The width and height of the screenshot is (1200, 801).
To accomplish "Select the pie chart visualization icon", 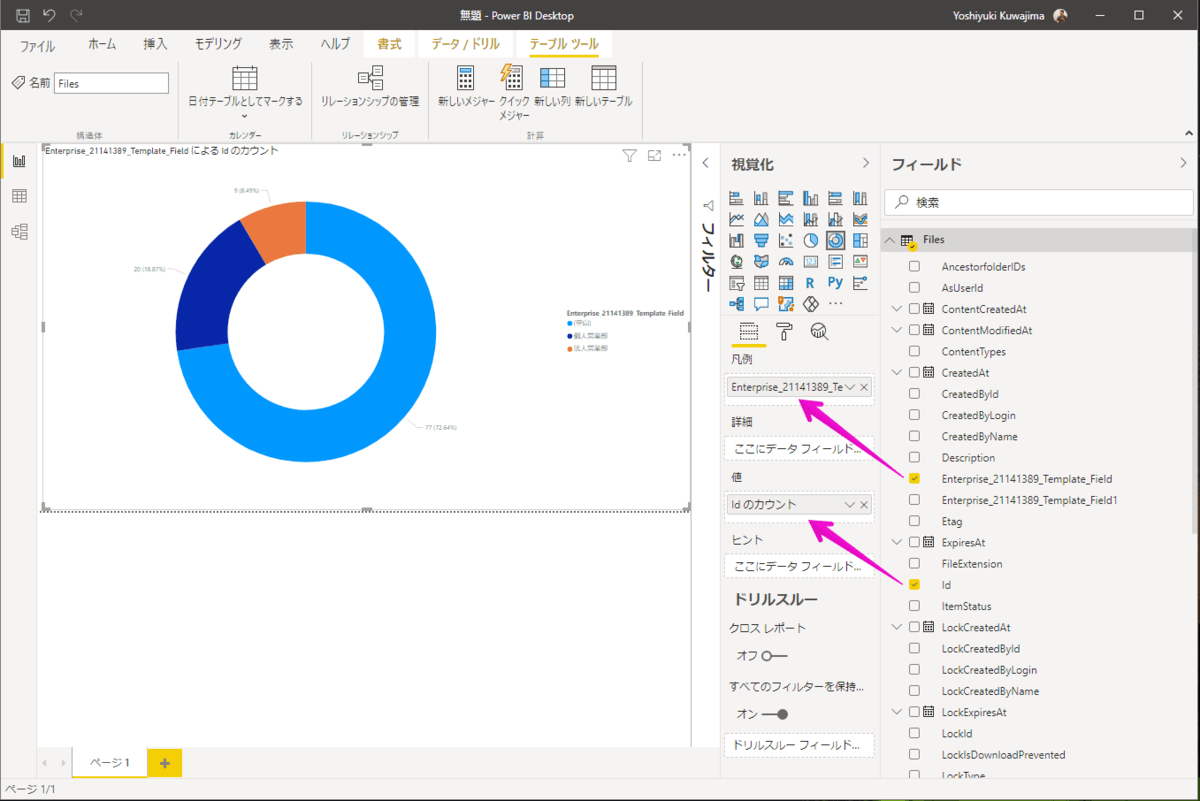I will click(811, 240).
